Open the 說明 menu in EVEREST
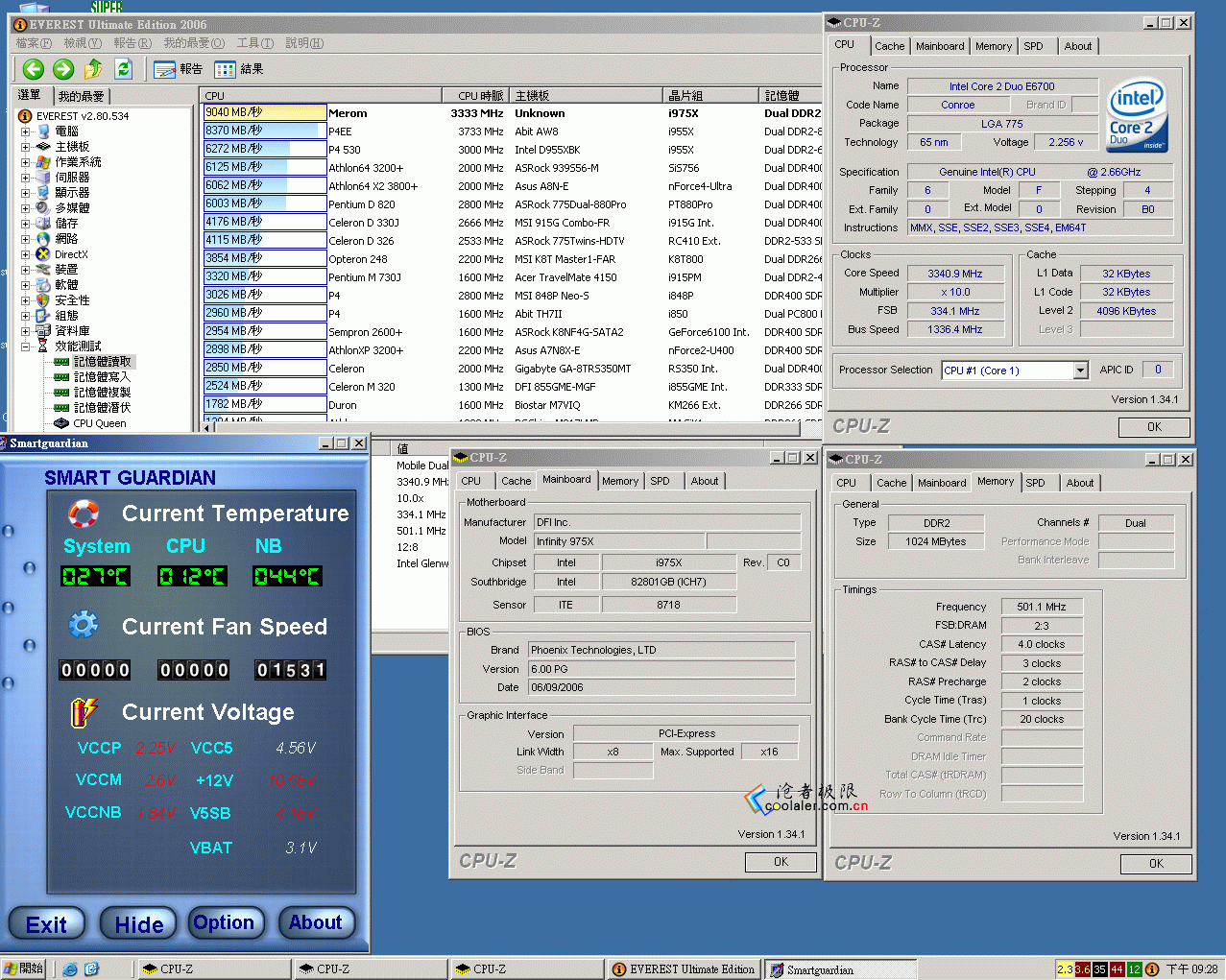Image resolution: width=1226 pixels, height=980 pixels. pyautogui.click(x=303, y=43)
